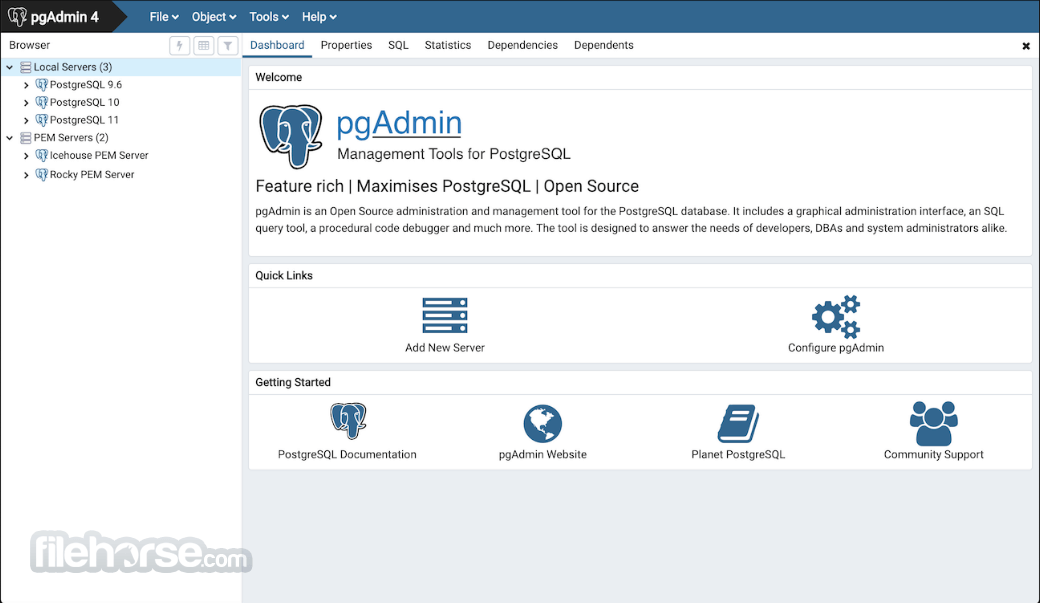Collapse the PEM Servers group

click(x=10, y=138)
